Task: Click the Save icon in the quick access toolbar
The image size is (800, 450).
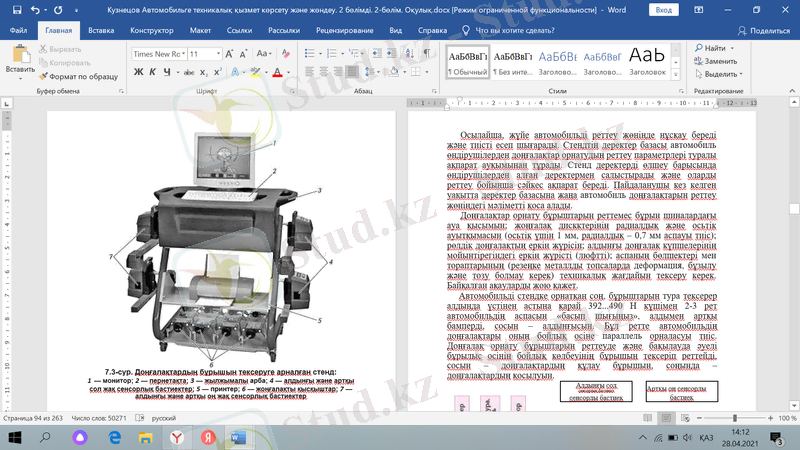Action: click(16, 10)
